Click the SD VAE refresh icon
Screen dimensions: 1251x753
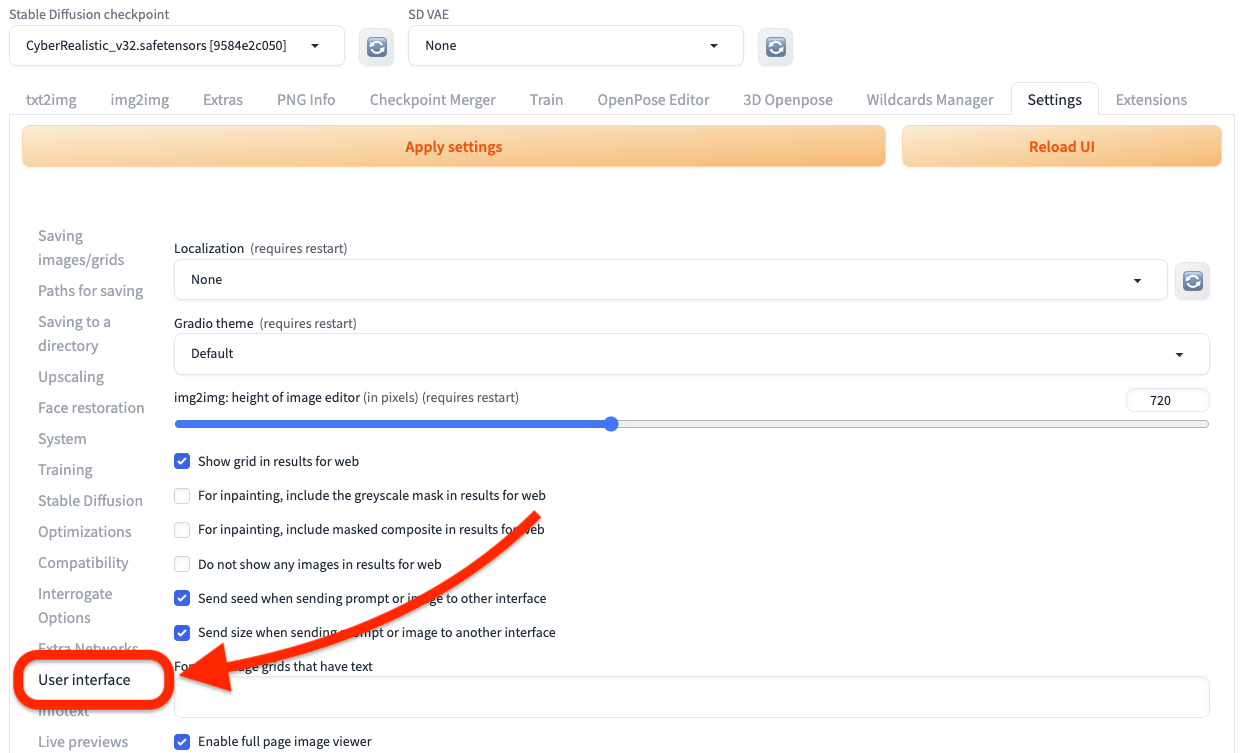pyautogui.click(x=775, y=47)
